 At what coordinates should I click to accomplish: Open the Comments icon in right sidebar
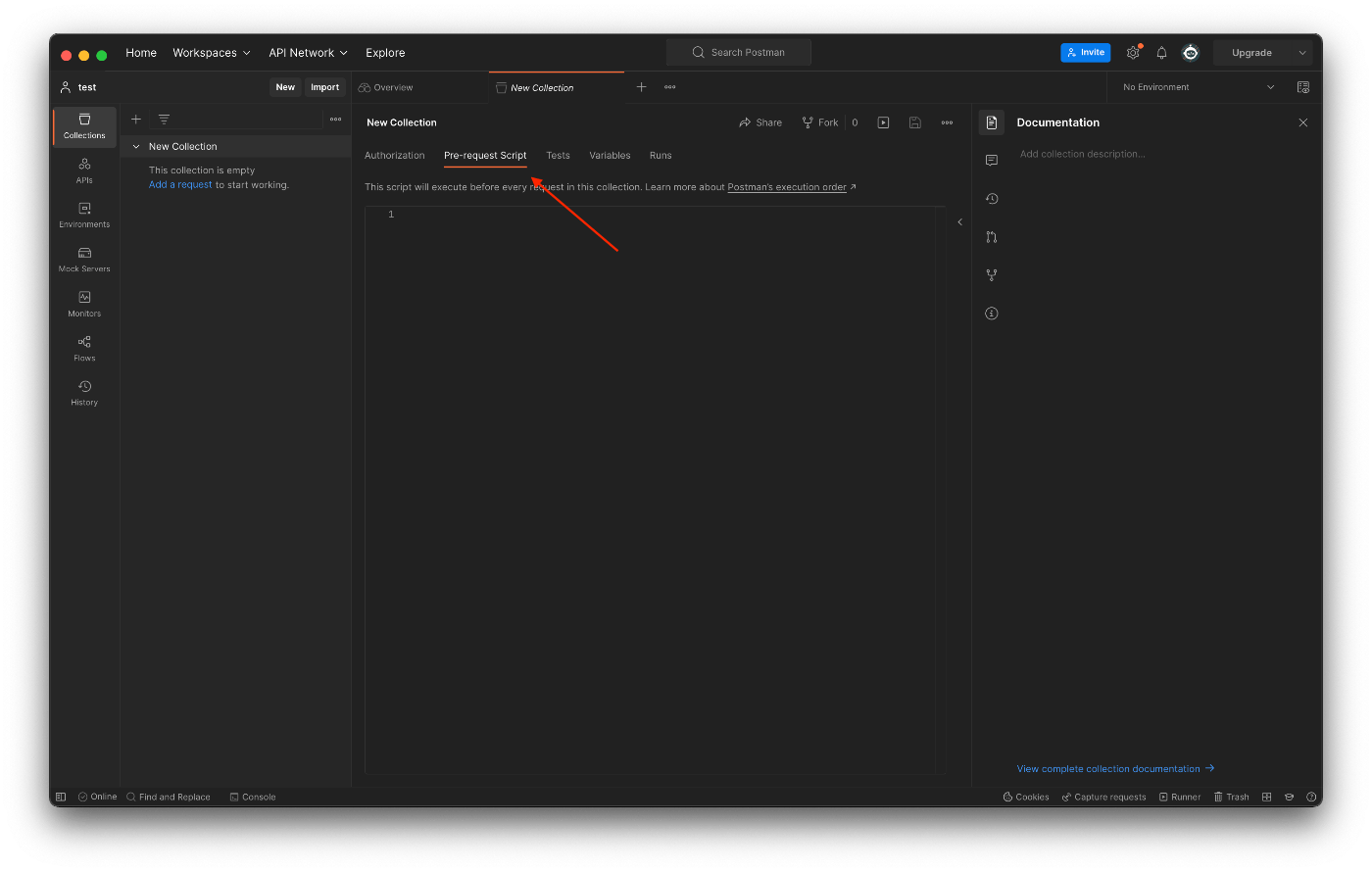[x=992, y=161]
